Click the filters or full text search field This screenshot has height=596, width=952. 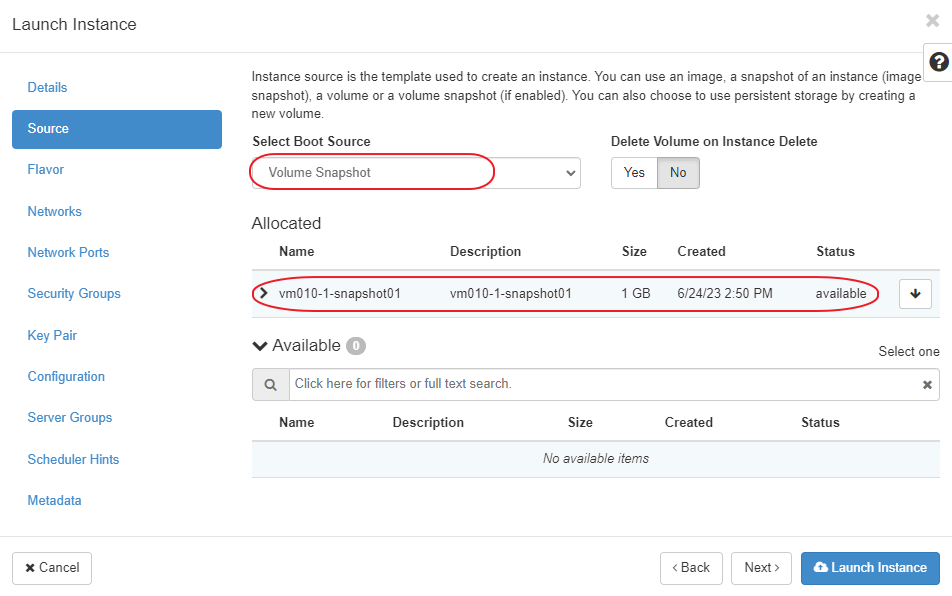tap(600, 384)
